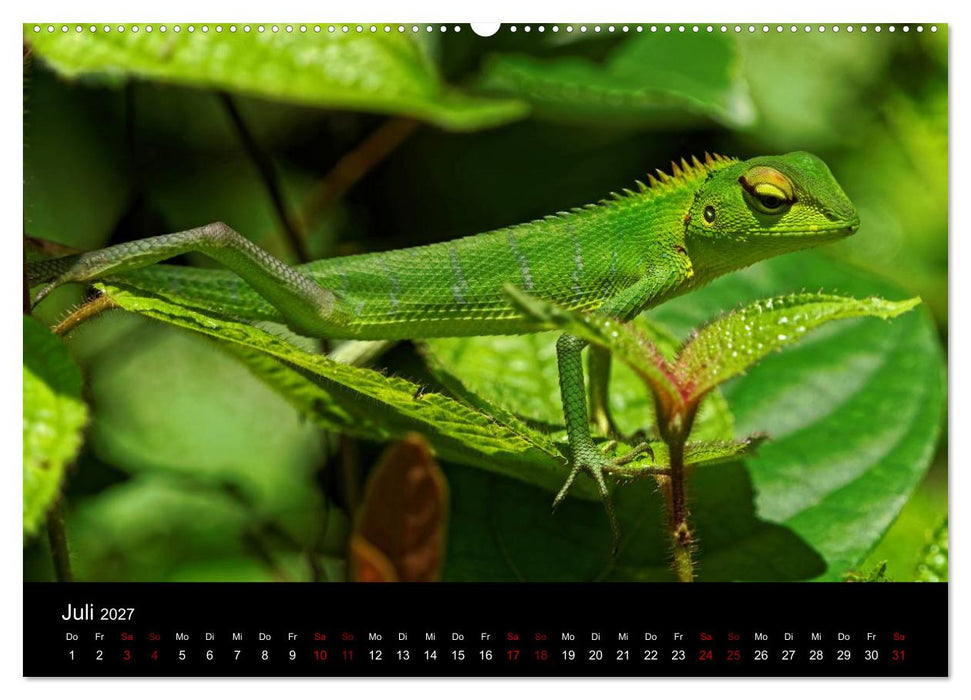
Task: Select date 22 in the calendar
Action: [651, 655]
